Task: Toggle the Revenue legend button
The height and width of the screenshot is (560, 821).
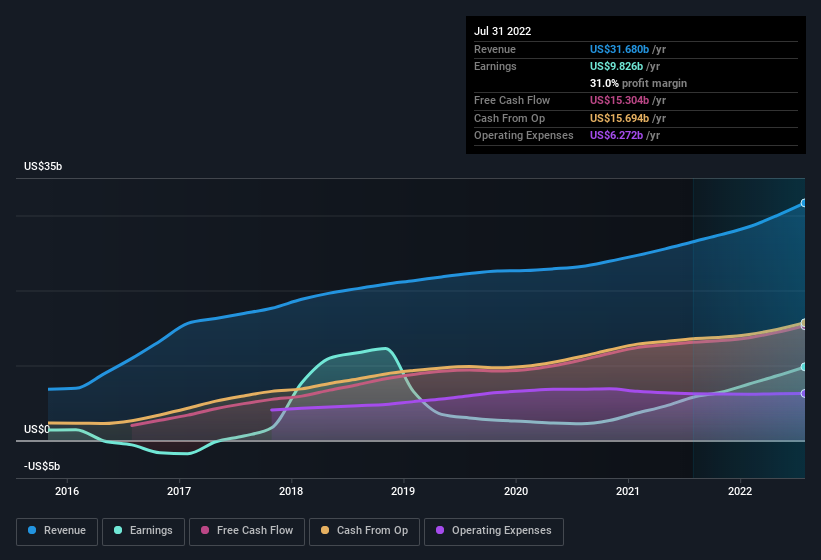Action: pyautogui.click(x=57, y=532)
